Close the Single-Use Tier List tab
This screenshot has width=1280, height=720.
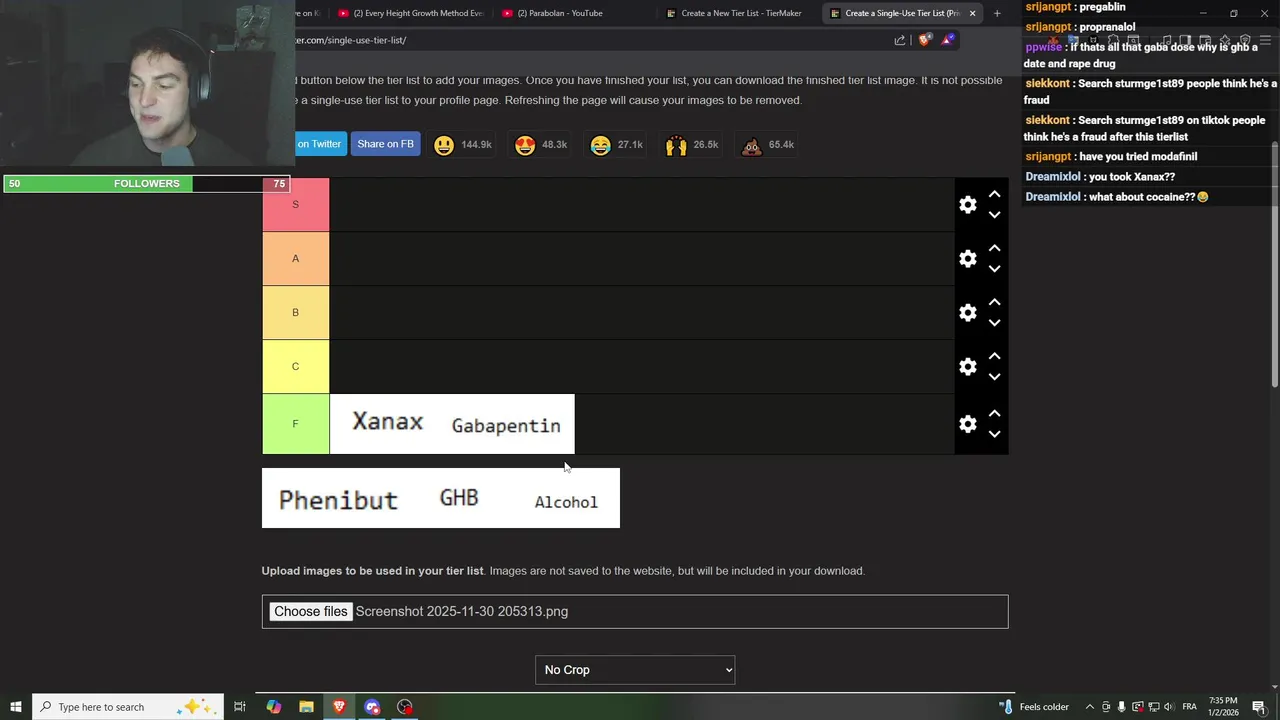pos(971,13)
